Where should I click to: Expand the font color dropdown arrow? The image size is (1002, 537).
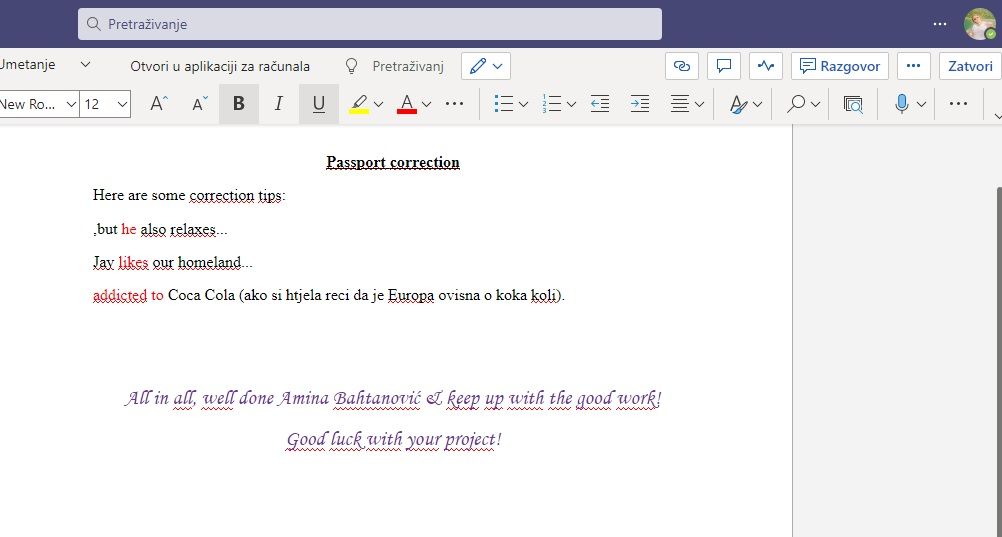427,104
